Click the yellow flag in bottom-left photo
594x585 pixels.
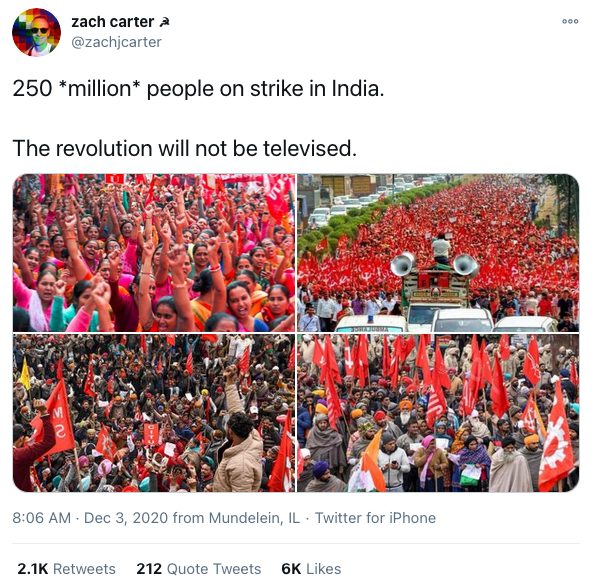(25, 375)
